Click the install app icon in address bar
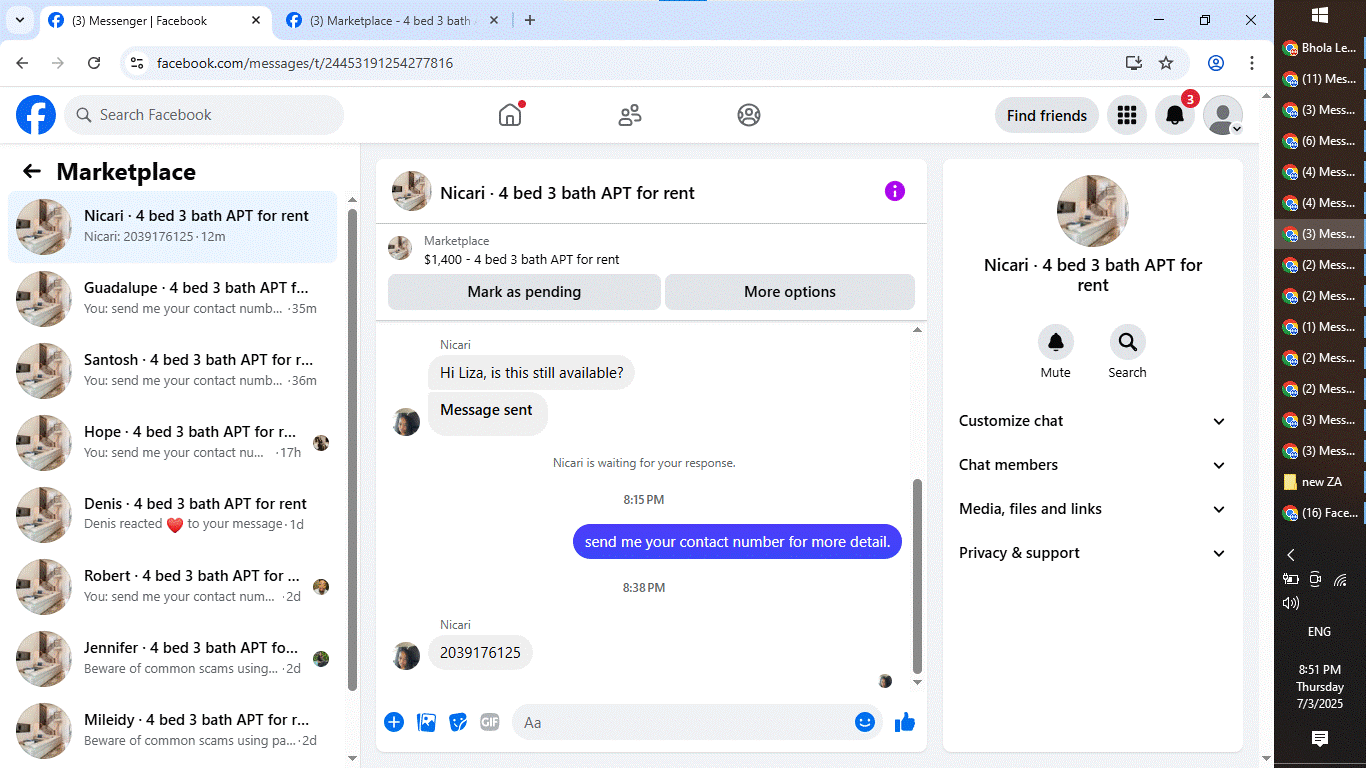1366x768 pixels. 1134,63
